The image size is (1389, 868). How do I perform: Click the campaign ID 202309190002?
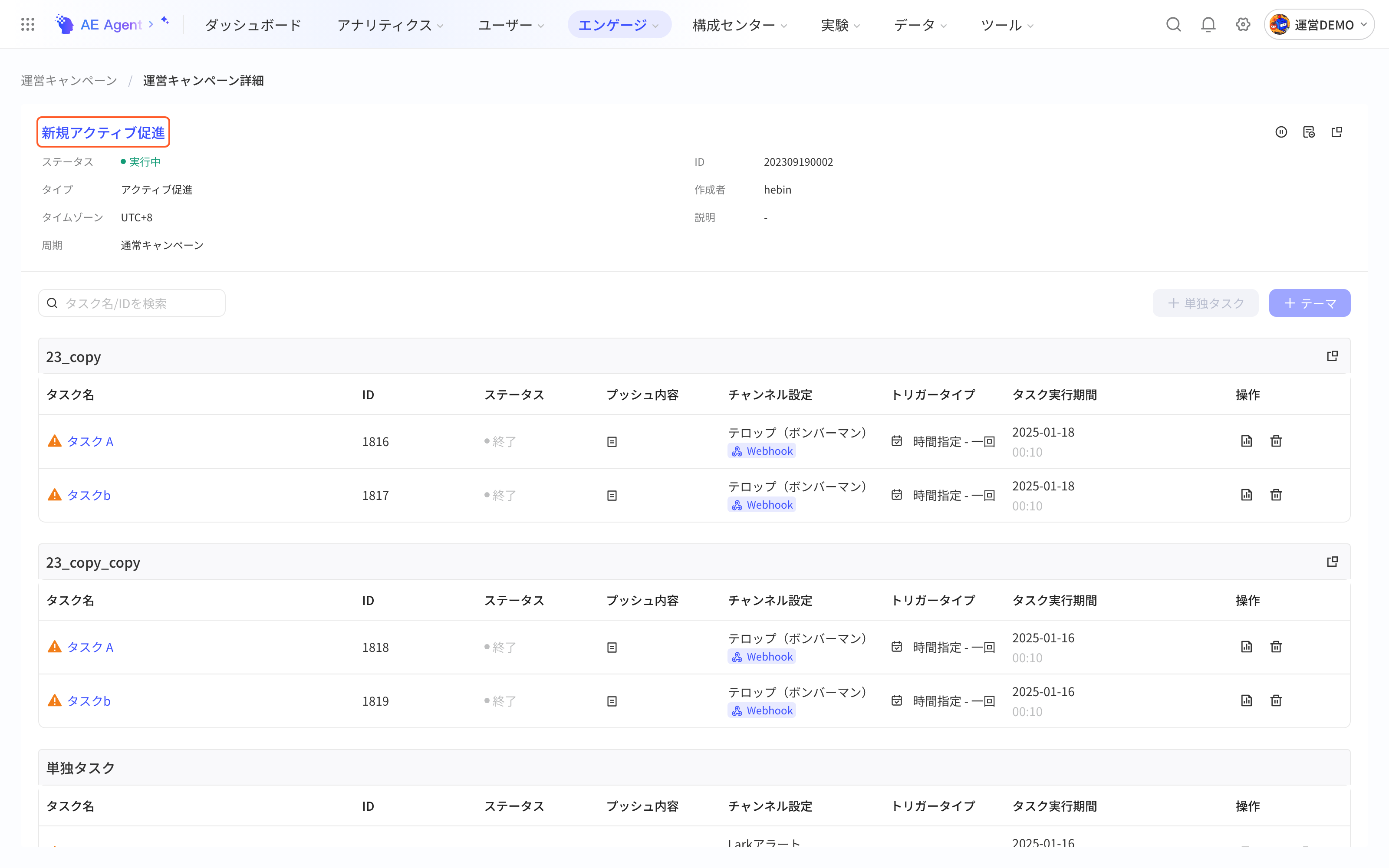click(798, 162)
